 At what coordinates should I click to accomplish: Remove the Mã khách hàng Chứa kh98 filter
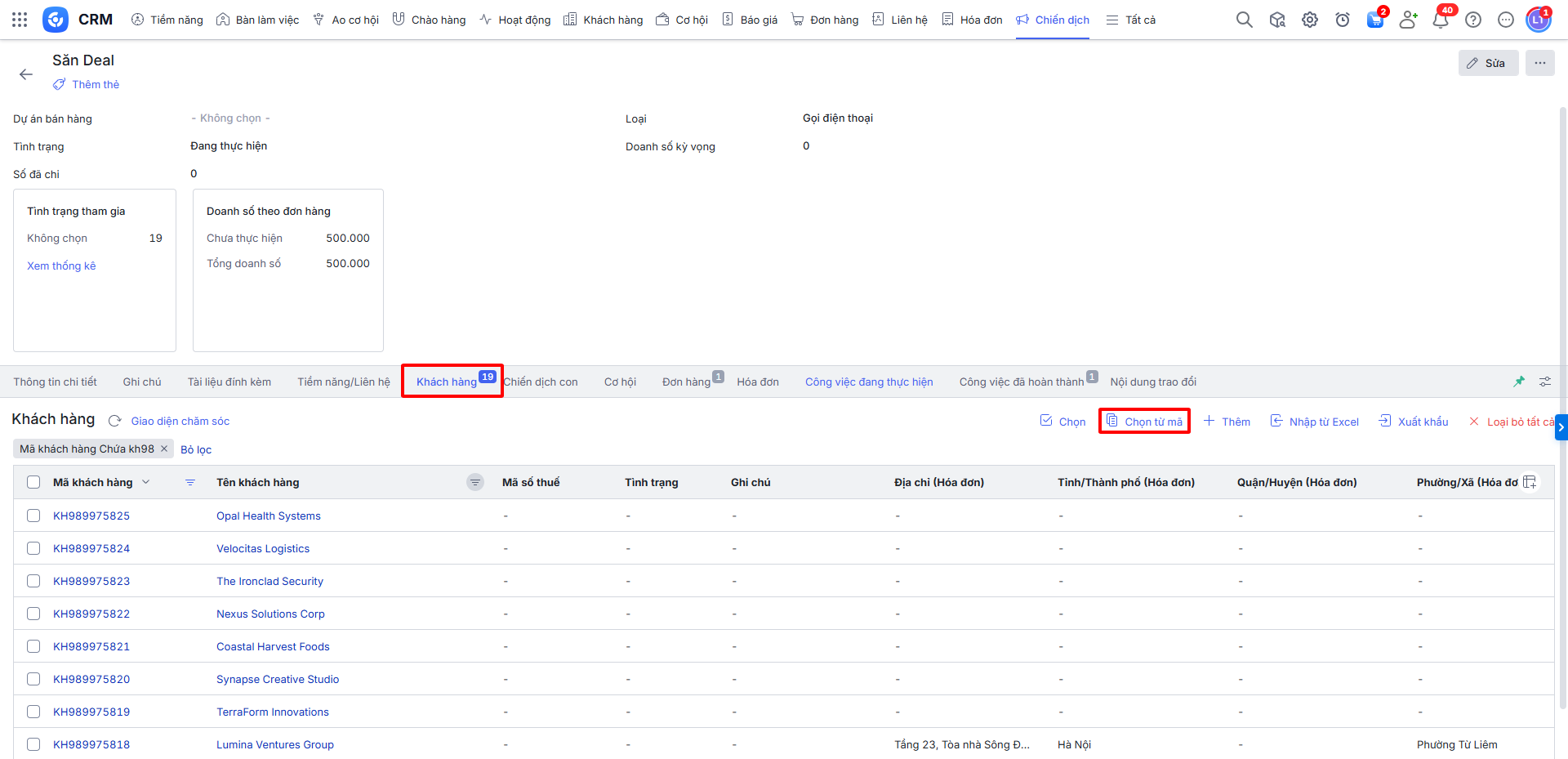coord(164,449)
